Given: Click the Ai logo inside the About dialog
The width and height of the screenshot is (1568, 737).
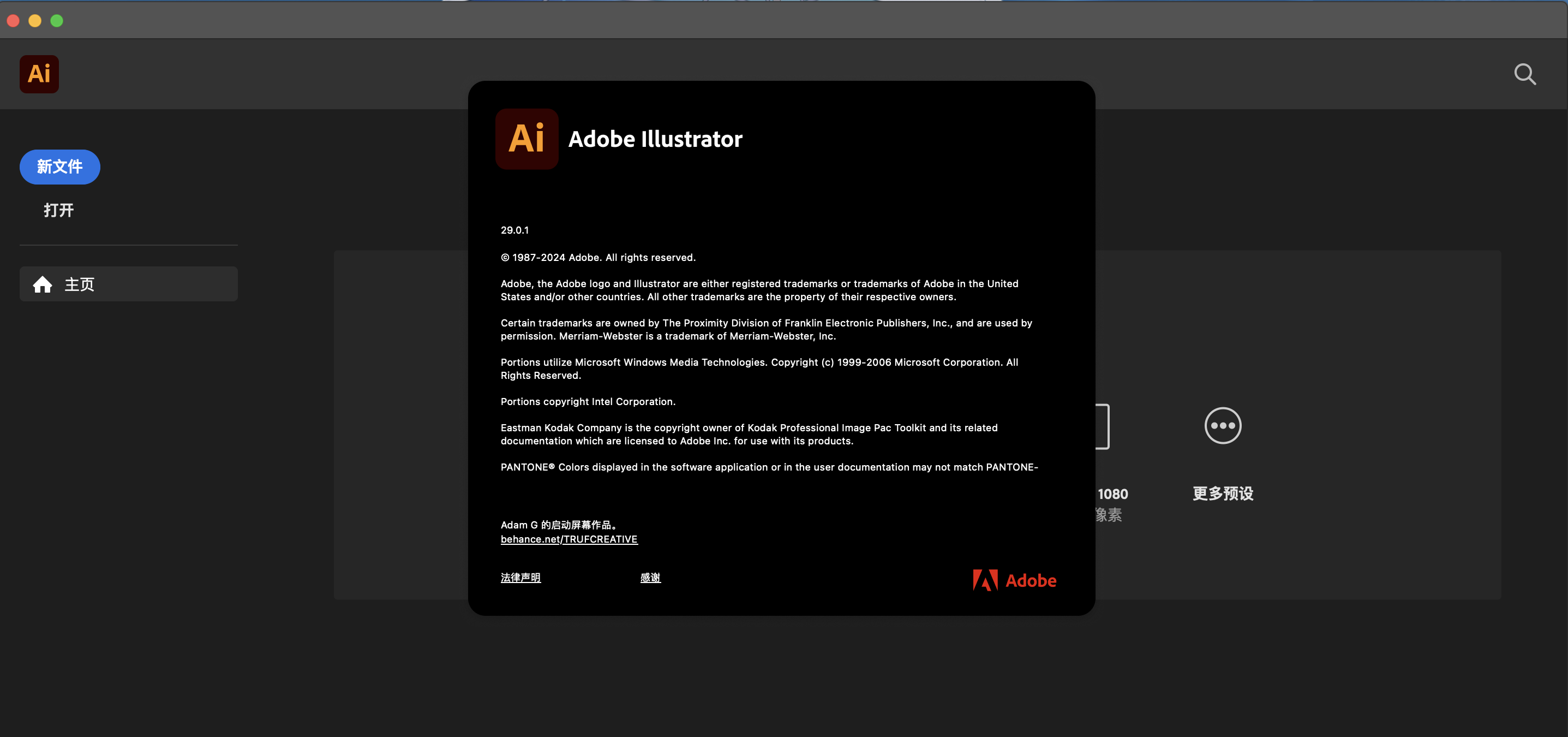Looking at the screenshot, I should pos(526,139).
